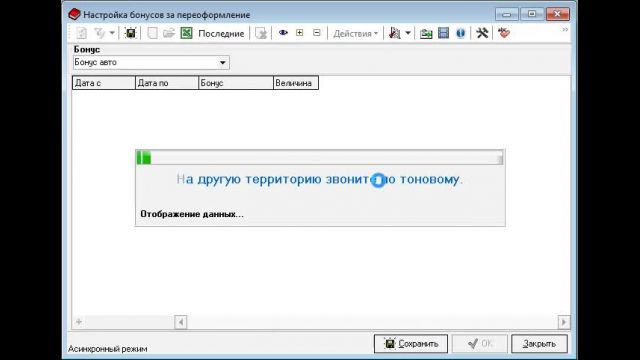Expand the toolbar overflow chevron
This screenshot has height=360, width=640.
pyautogui.click(x=565, y=30)
